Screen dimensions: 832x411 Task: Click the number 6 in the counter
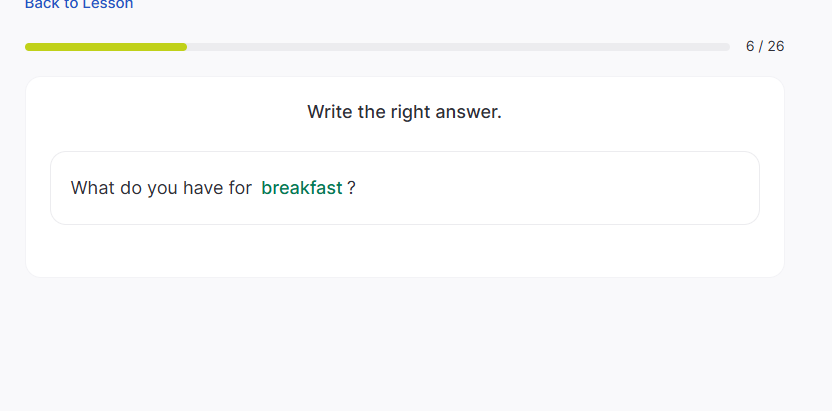(x=750, y=46)
